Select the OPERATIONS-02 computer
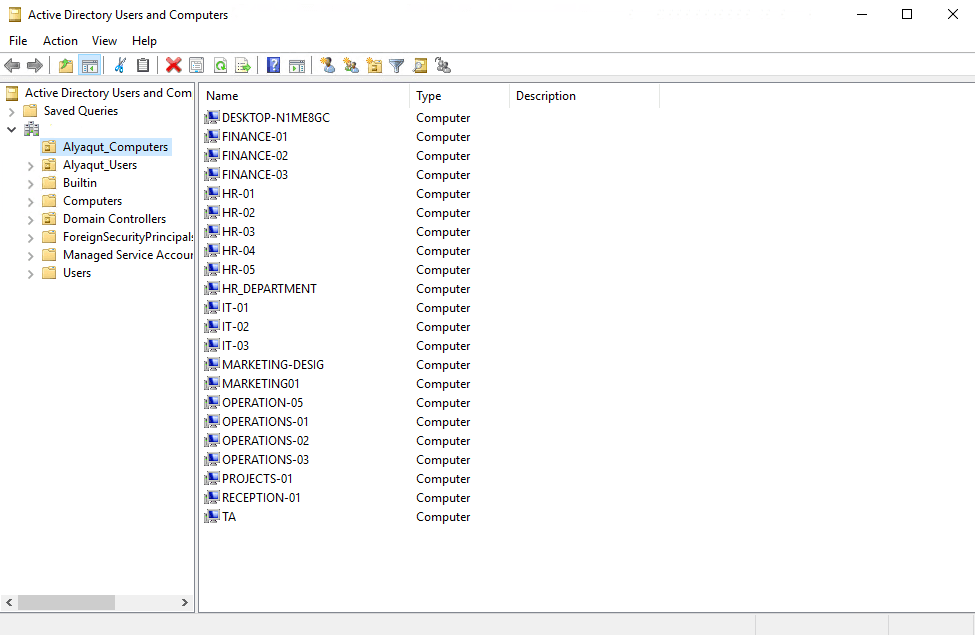Viewport: 975px width, 635px height. coord(266,440)
